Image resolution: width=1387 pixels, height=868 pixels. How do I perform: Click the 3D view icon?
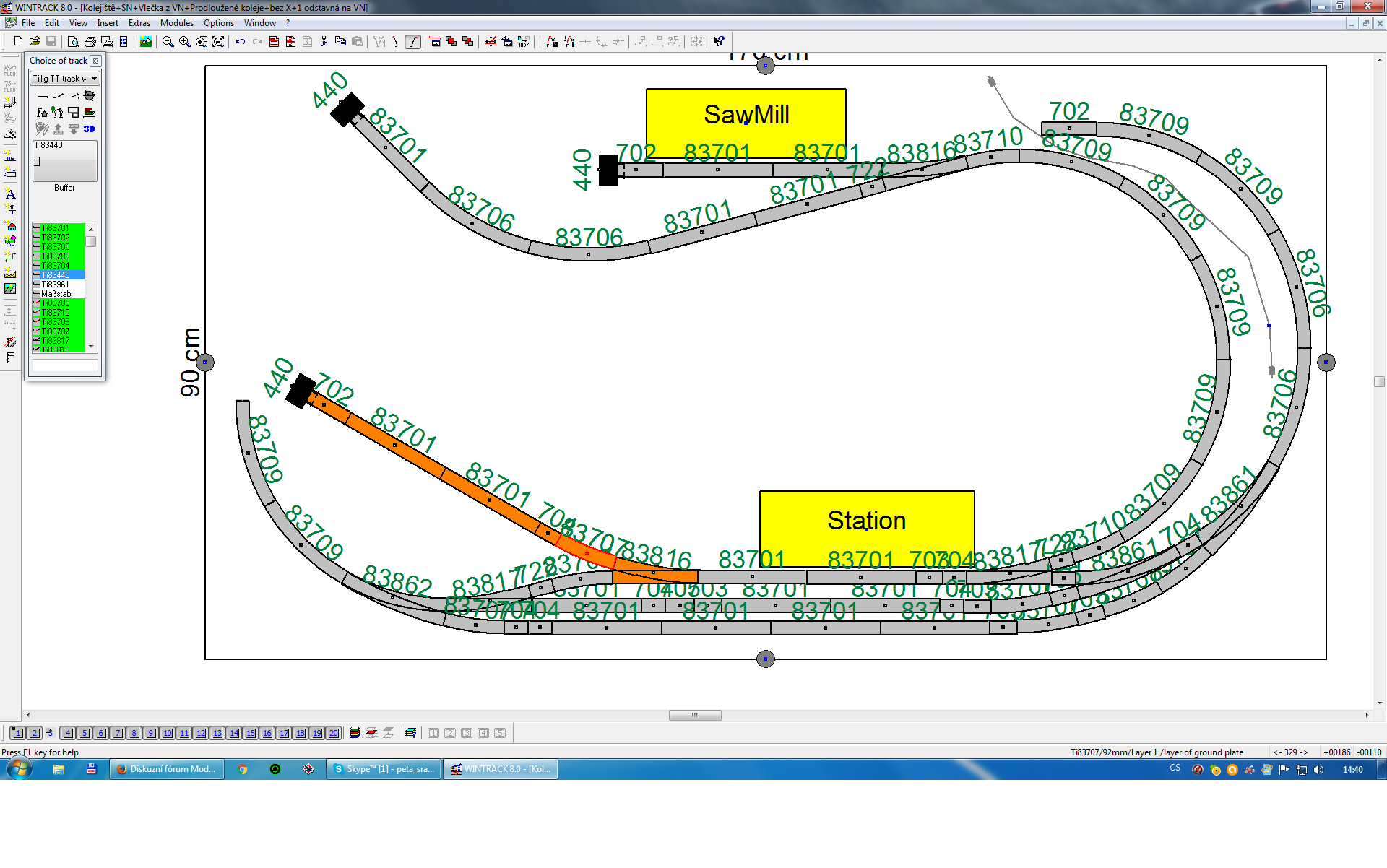point(89,129)
